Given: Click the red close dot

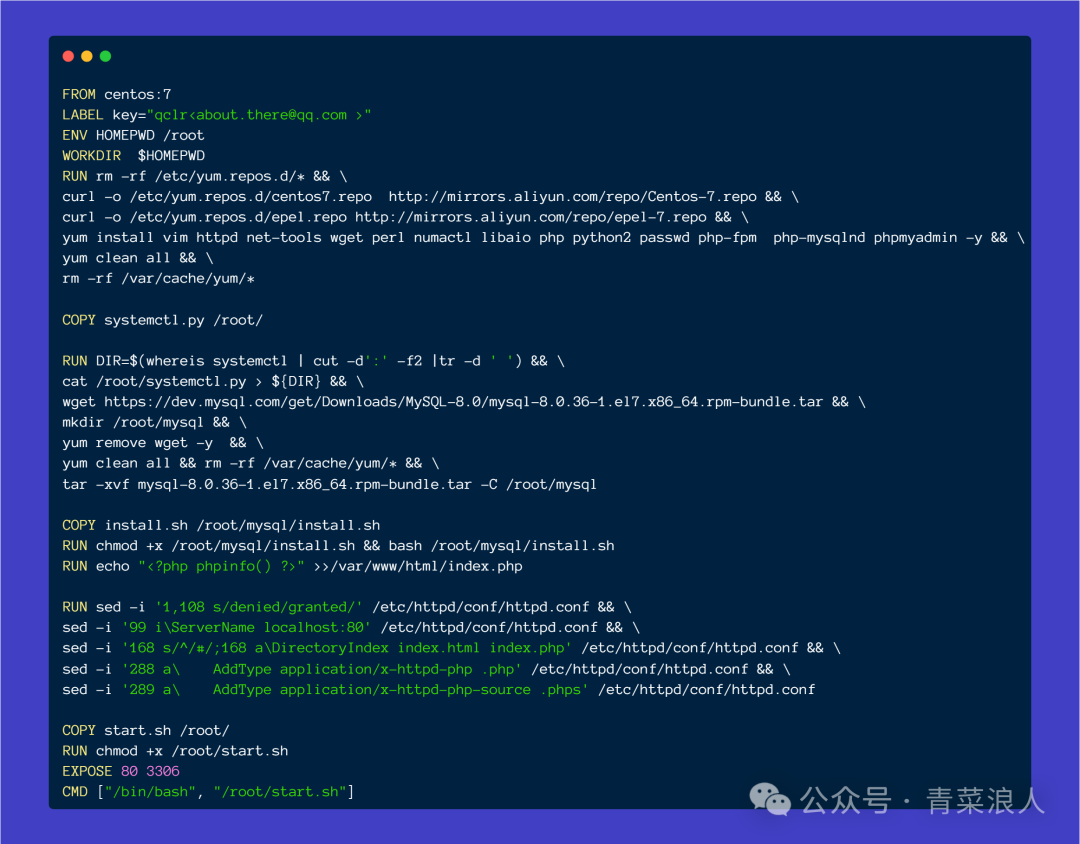Looking at the screenshot, I should [x=68, y=56].
